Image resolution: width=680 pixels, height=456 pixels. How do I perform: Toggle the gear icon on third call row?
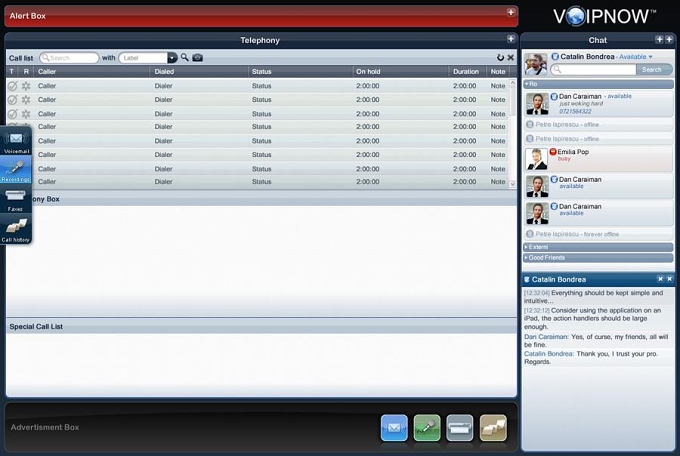coord(26,114)
